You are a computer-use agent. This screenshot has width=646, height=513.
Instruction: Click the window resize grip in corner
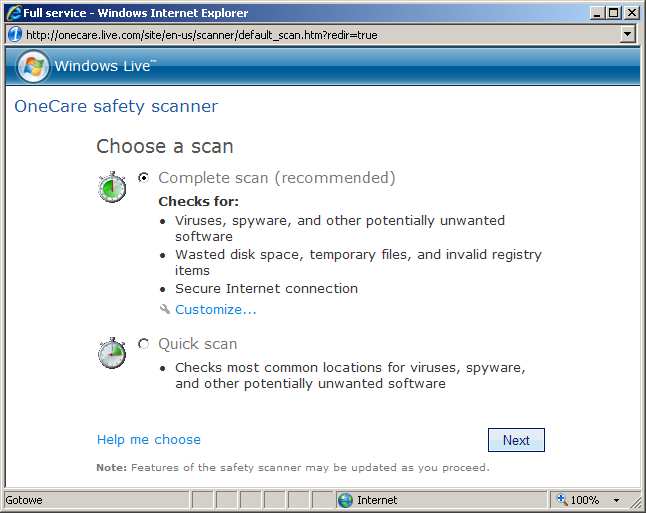(x=636, y=502)
